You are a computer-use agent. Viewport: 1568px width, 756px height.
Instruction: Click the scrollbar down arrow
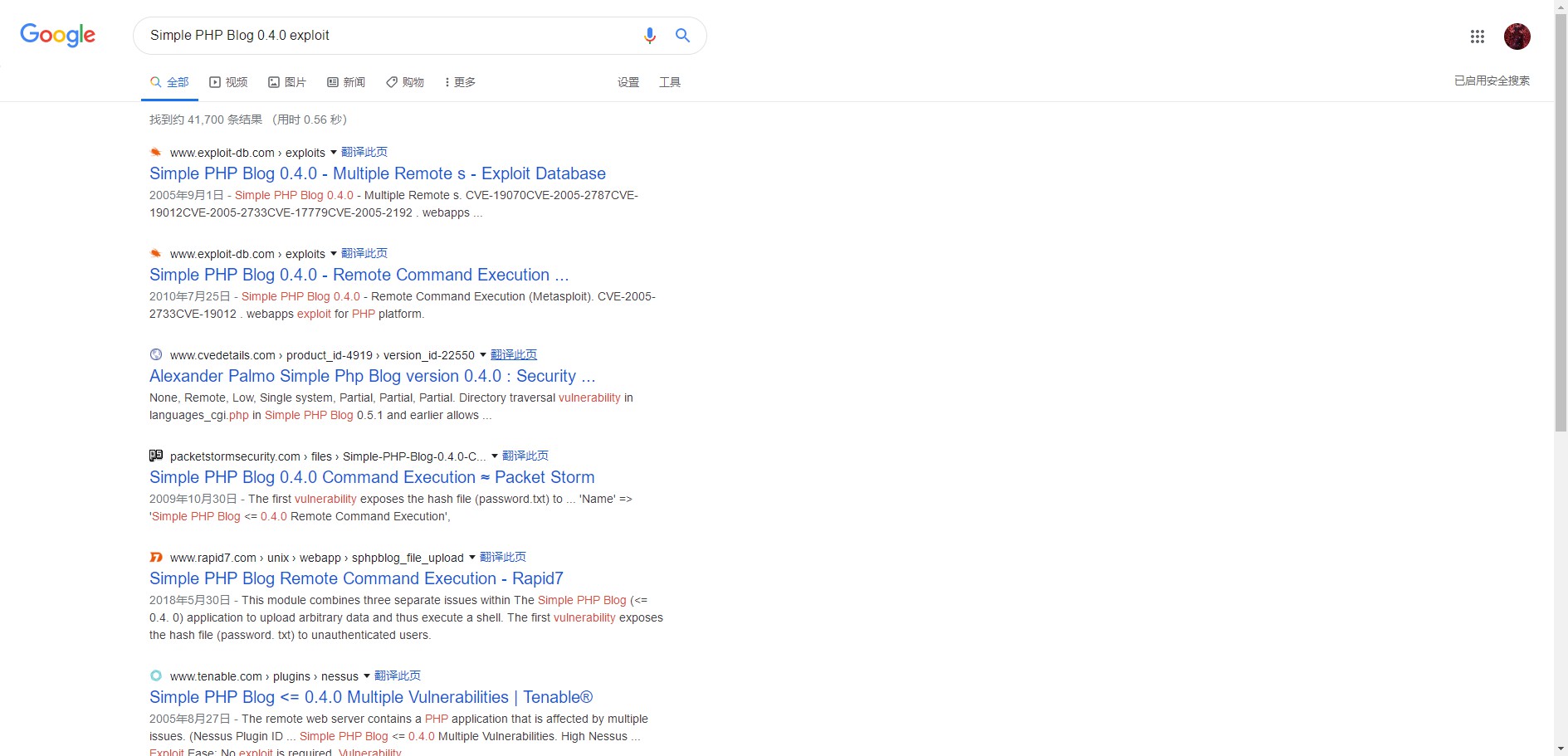click(1561, 749)
